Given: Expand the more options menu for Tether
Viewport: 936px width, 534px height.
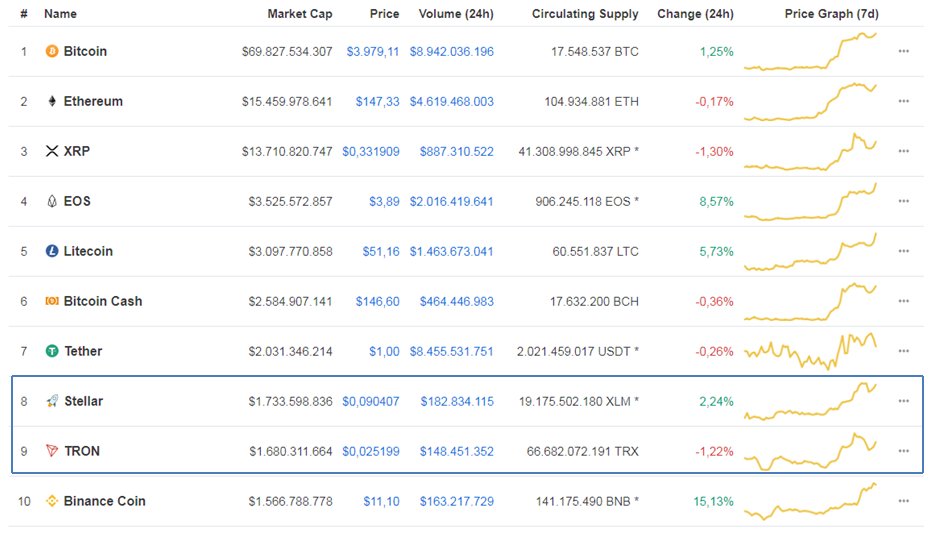Looking at the screenshot, I should [x=903, y=351].
